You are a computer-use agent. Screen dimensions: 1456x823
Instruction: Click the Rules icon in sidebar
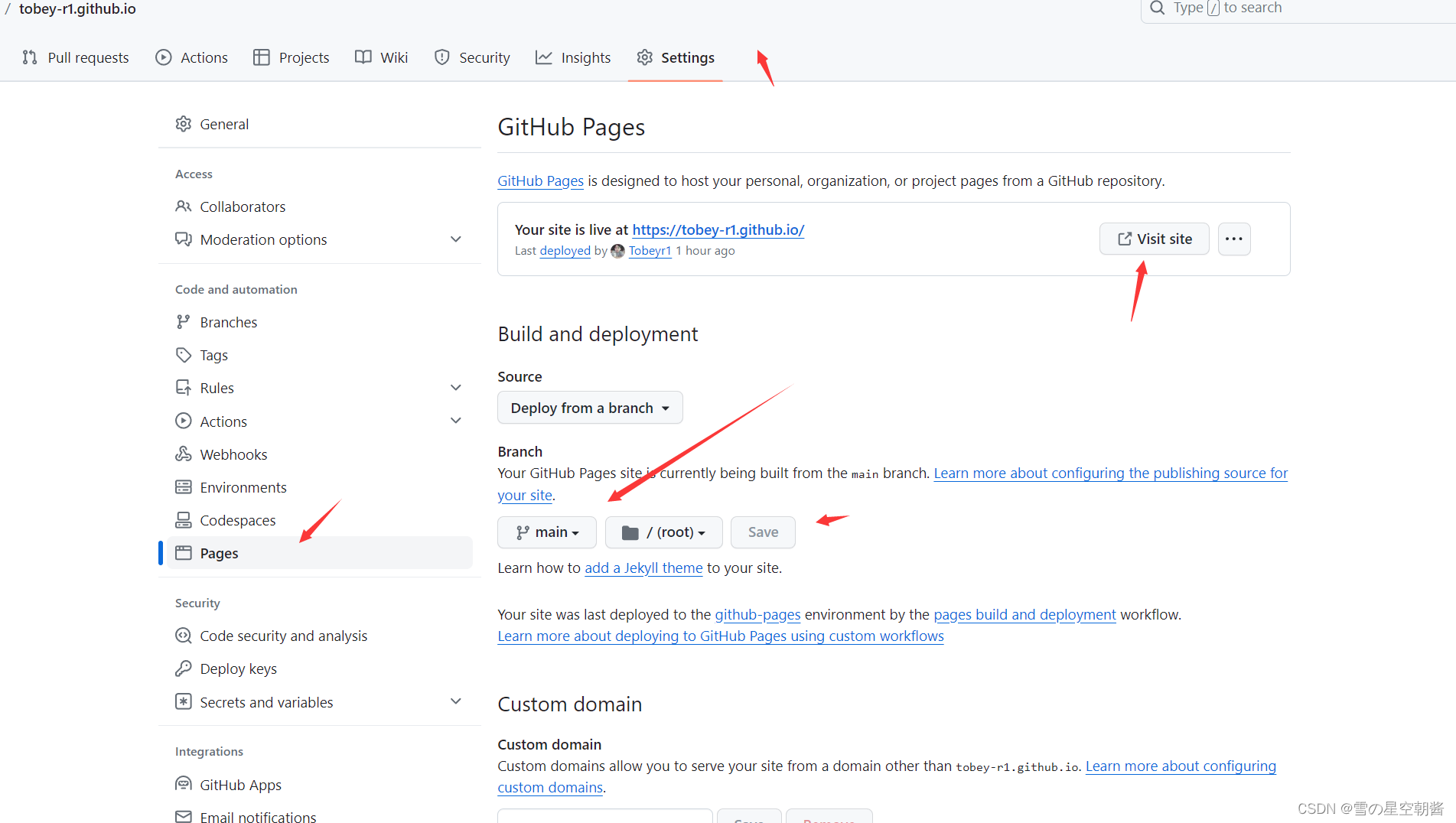click(x=184, y=388)
